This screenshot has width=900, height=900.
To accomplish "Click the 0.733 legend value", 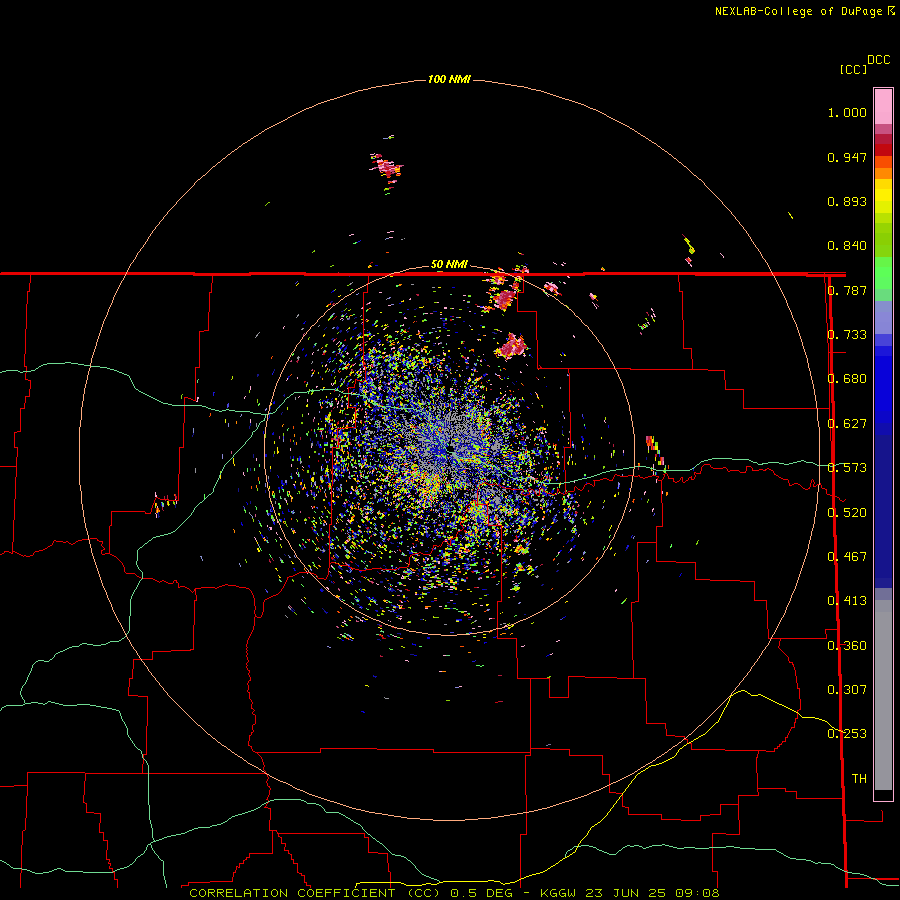I will pyautogui.click(x=847, y=335).
